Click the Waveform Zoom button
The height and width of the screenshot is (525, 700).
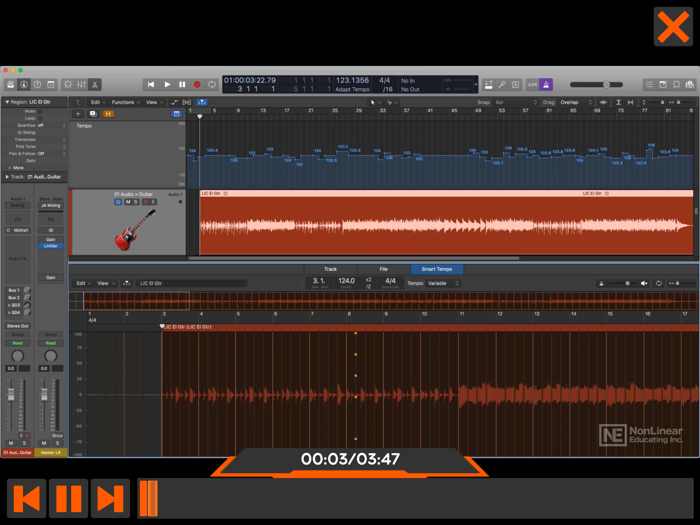pyautogui.click(x=603, y=102)
